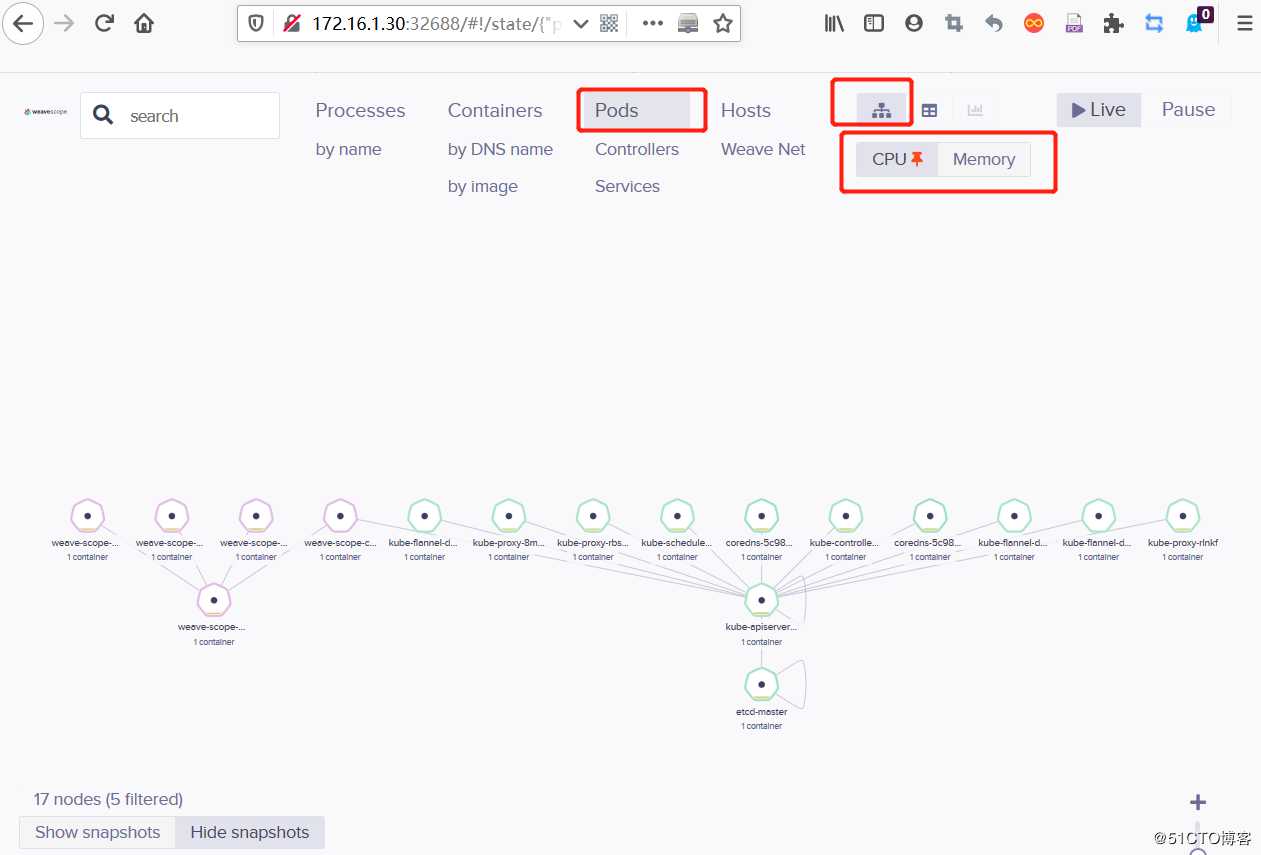Open Firefox account menu
This screenshot has height=855, width=1261.
click(x=914, y=24)
